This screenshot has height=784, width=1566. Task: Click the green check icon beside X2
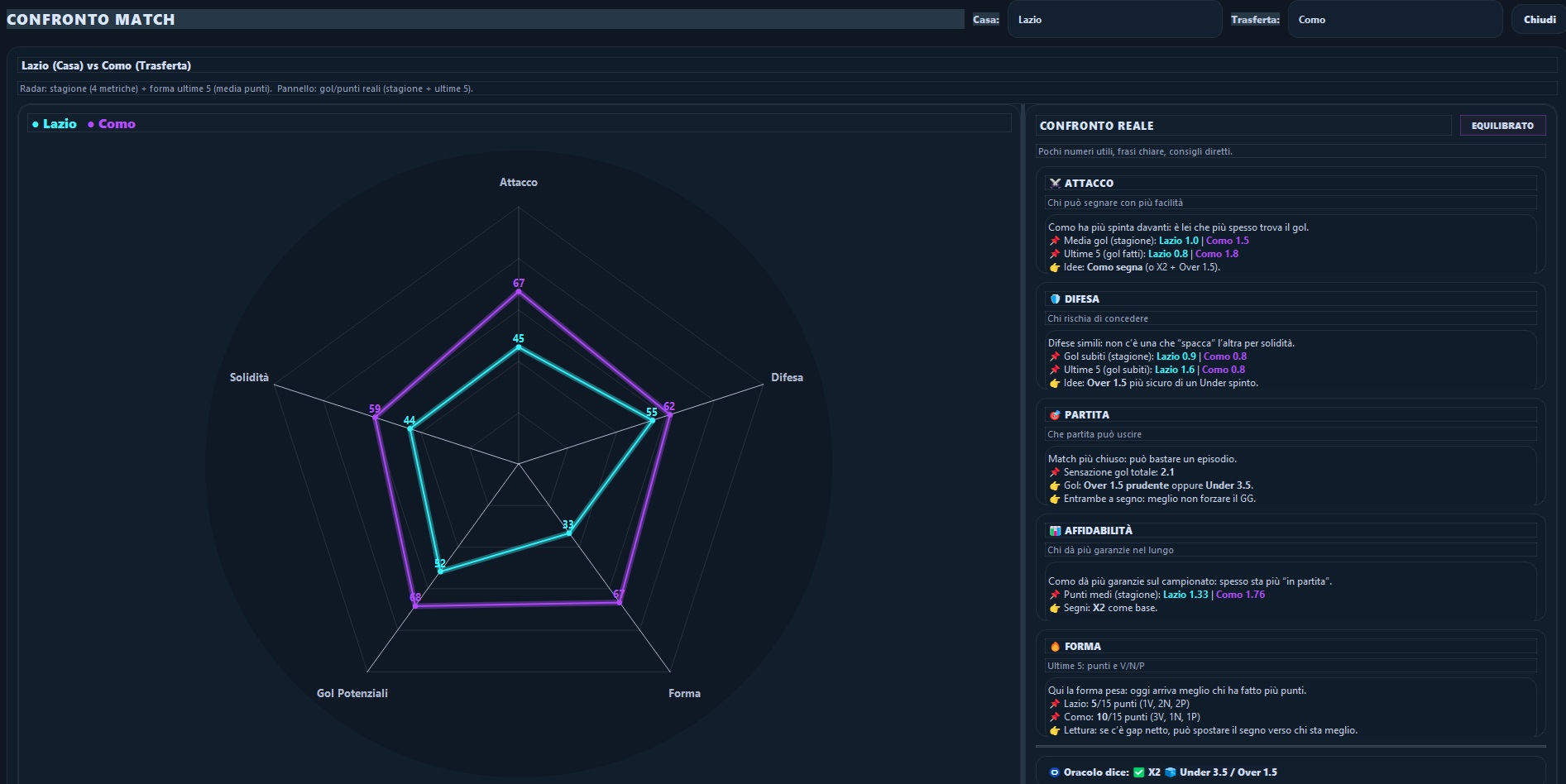tap(1138, 772)
